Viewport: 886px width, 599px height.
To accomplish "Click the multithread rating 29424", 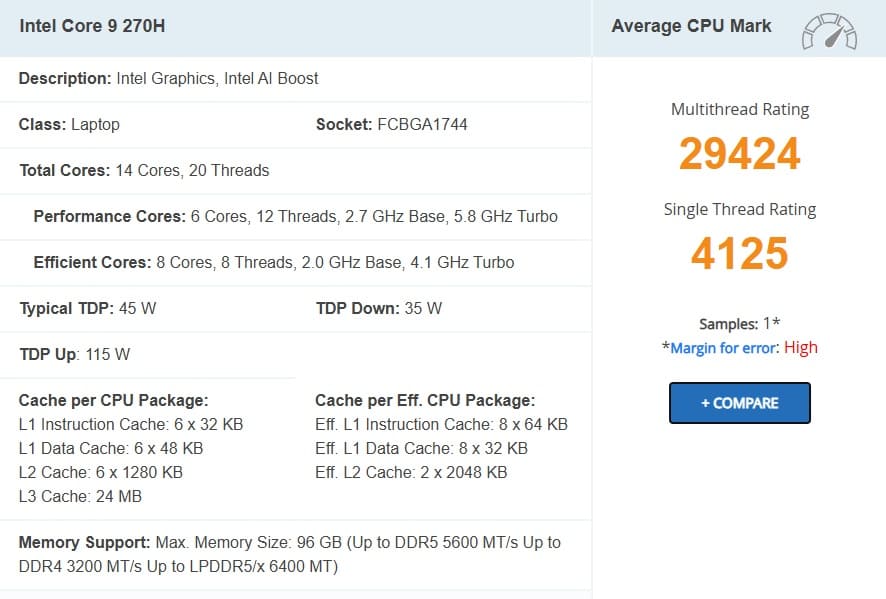I will point(740,153).
